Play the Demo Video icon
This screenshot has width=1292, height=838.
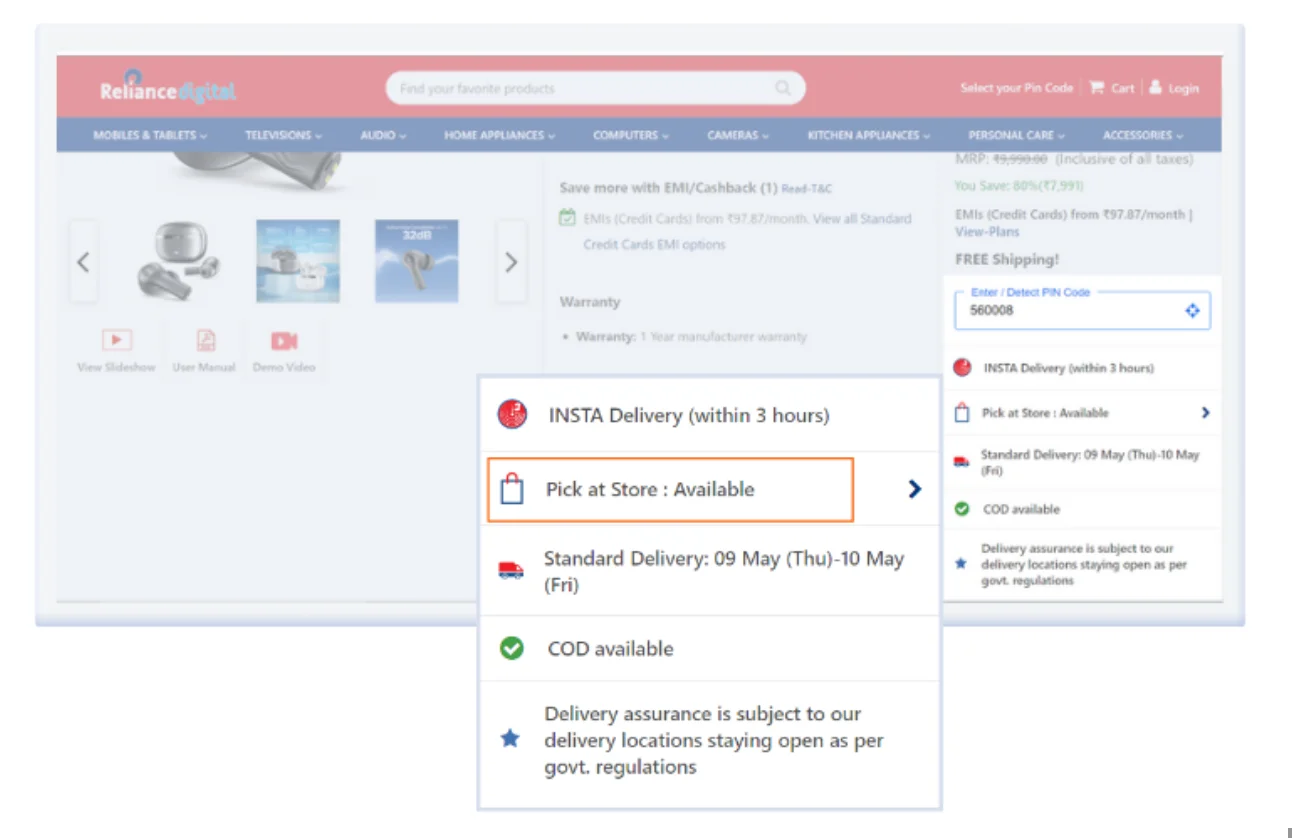pyautogui.click(x=284, y=341)
